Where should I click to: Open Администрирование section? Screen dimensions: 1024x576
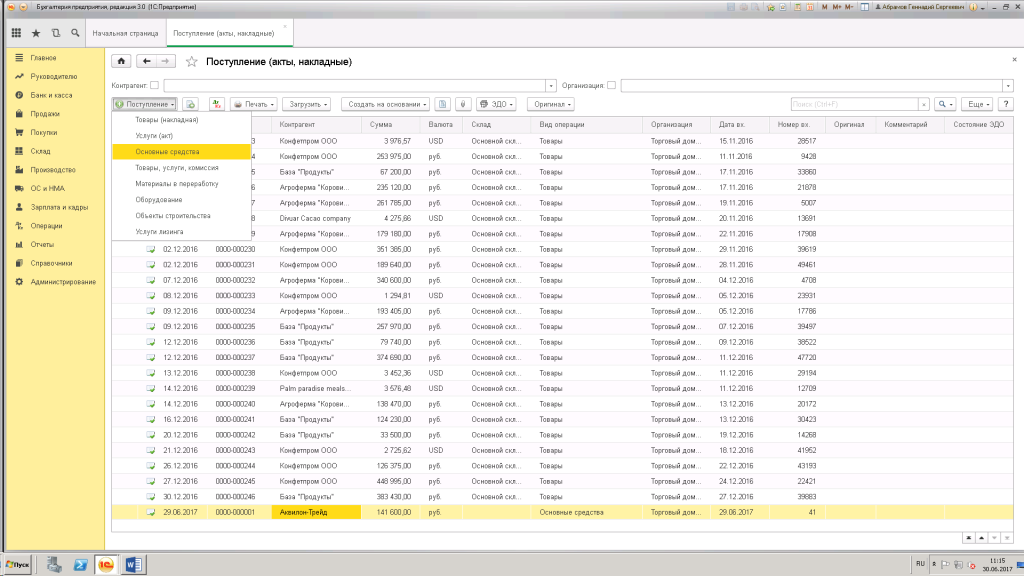[x=63, y=282]
